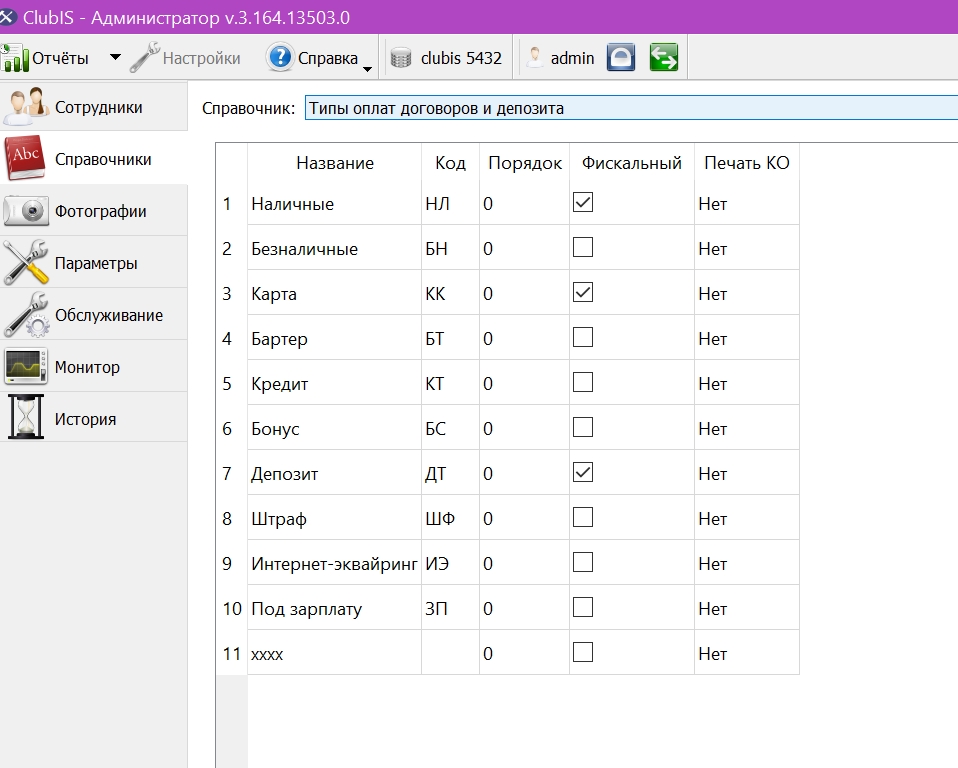Open the Справочник combo box selector
Viewport: 958px width, 768px height.
631,108
